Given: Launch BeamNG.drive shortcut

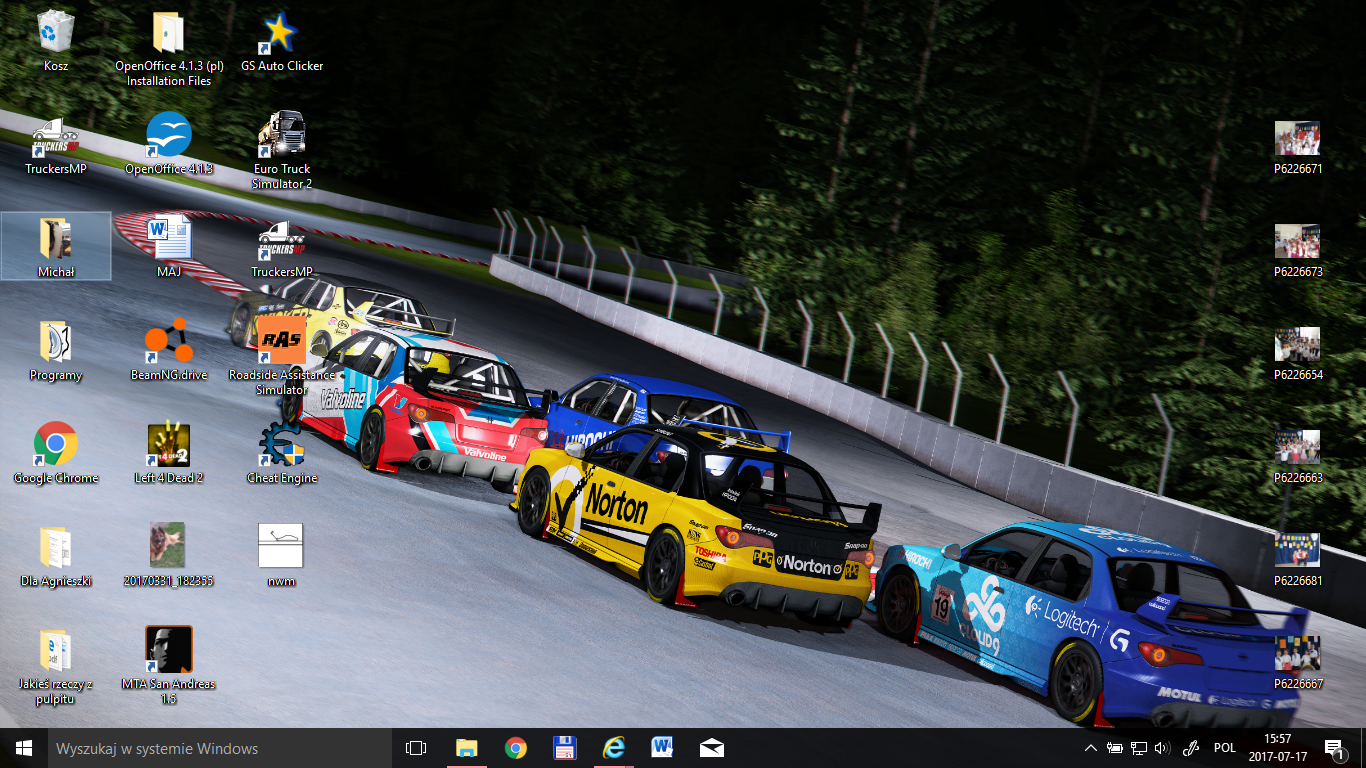Looking at the screenshot, I should tap(169, 350).
